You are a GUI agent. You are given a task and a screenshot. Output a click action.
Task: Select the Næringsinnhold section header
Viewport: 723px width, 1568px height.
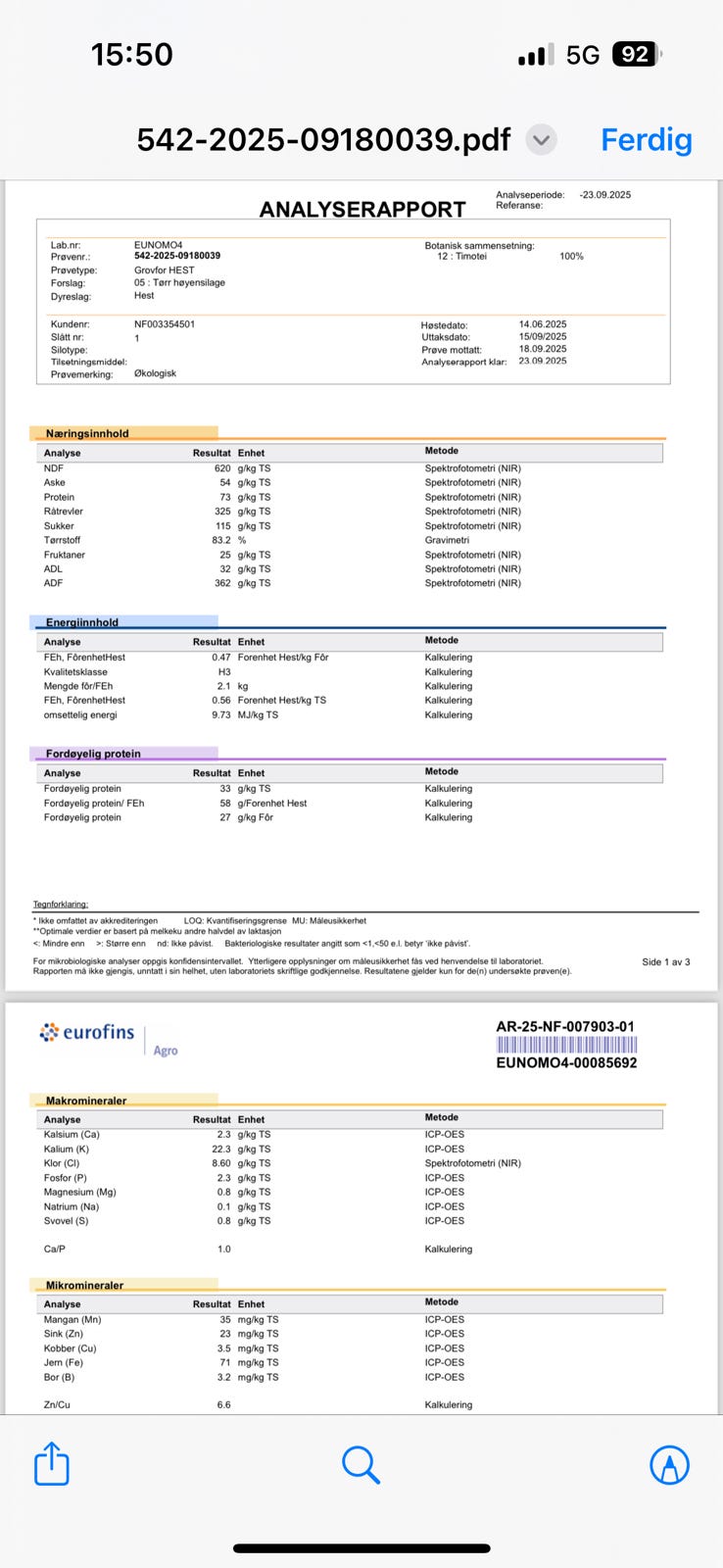click(x=87, y=433)
